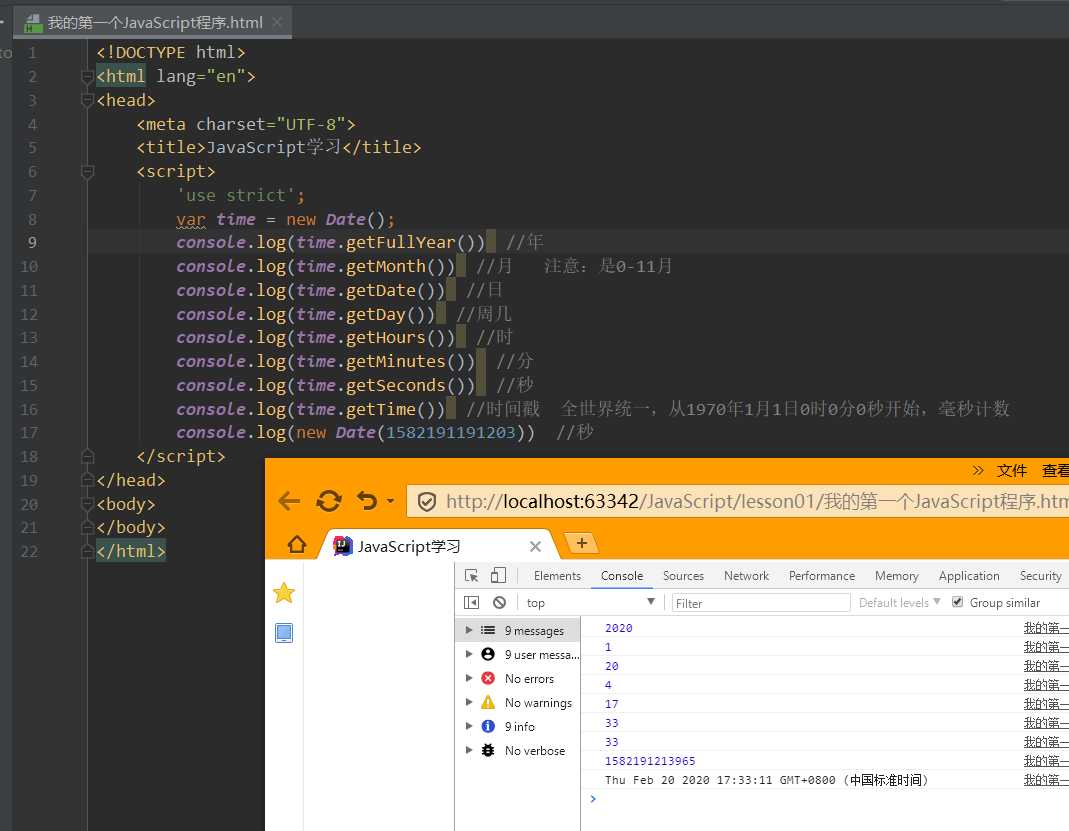1069x831 pixels.
Task: Click the getFullYear code on line 9
Action: point(400,243)
